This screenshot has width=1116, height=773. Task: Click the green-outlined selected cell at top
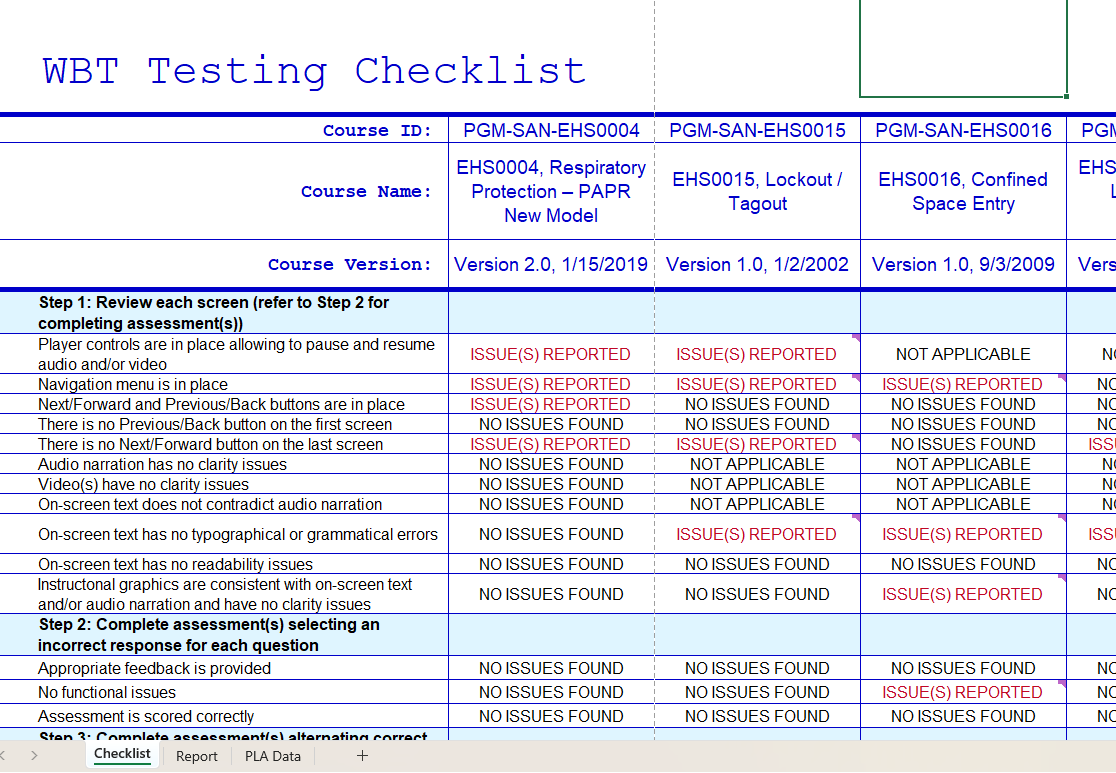click(x=963, y=48)
